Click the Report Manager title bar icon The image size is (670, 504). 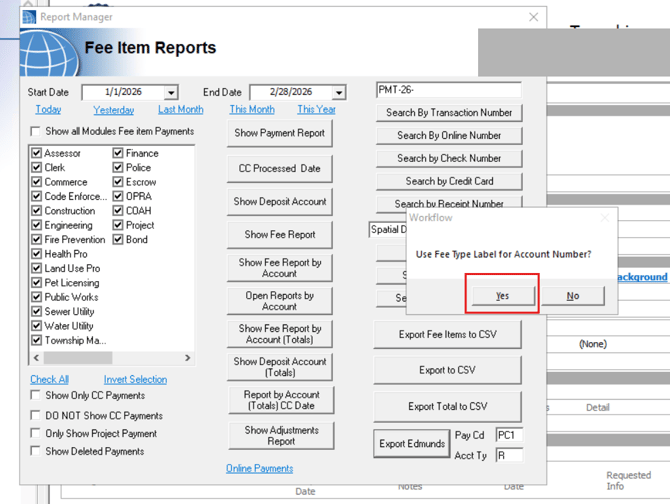point(29,17)
